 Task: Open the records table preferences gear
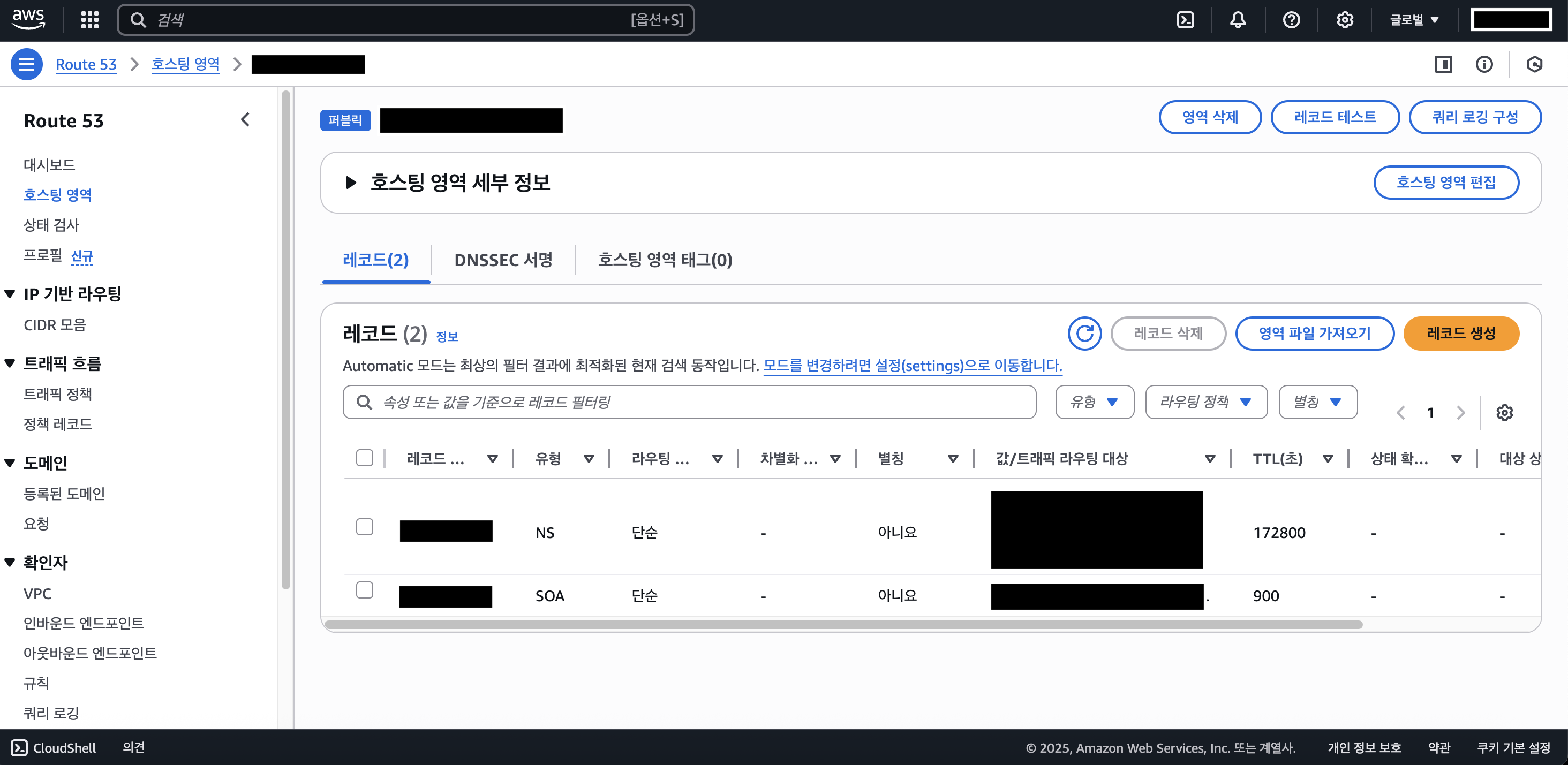coord(1505,413)
